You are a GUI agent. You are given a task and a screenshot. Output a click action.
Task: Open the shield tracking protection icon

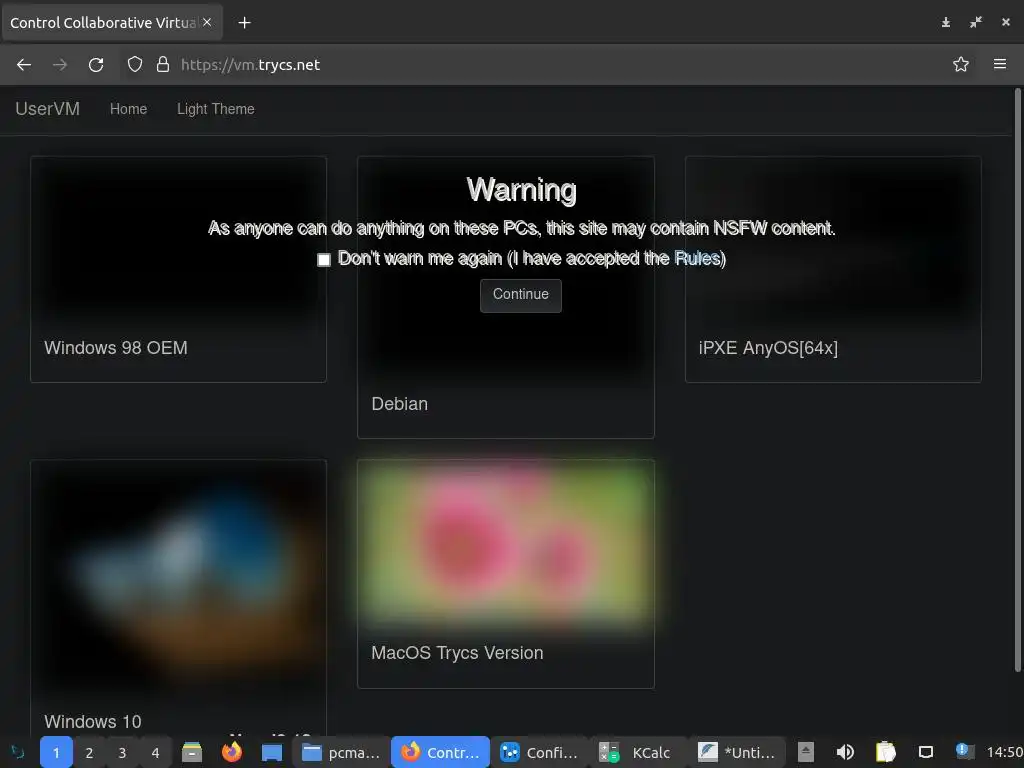coord(135,65)
